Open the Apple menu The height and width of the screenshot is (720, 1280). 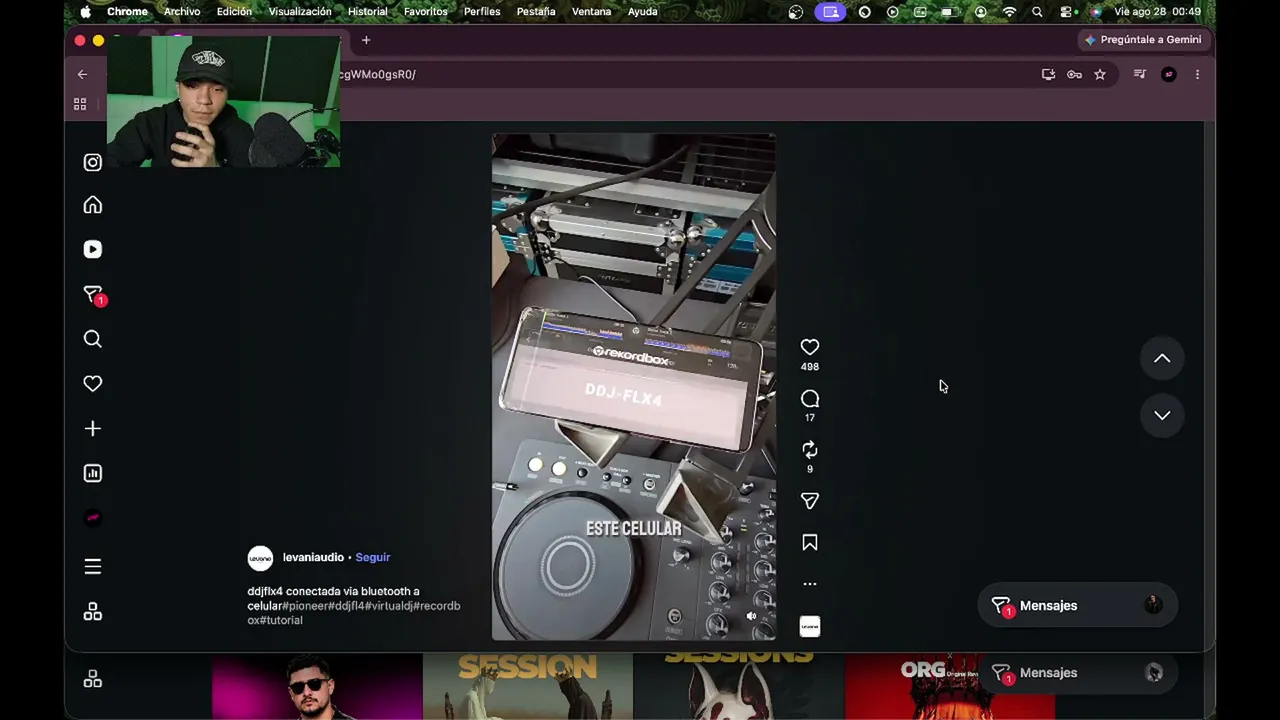pos(85,12)
